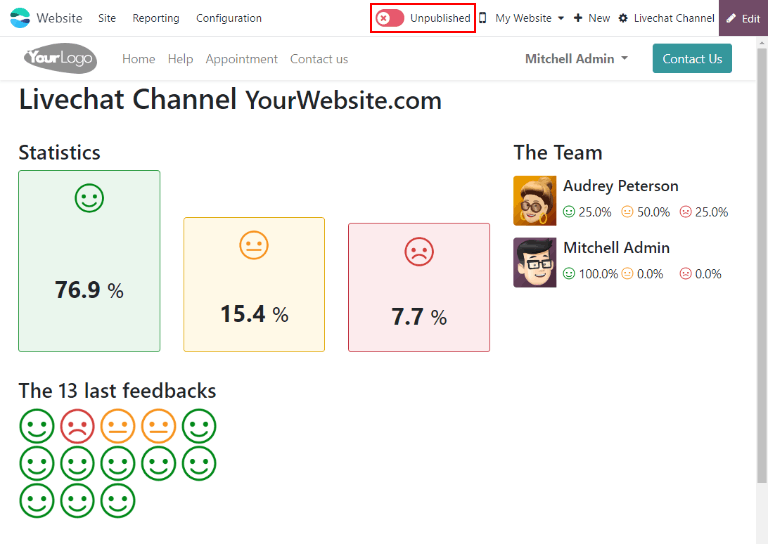This screenshot has width=768, height=544.
Task: Go to the Appointment page link
Action: point(241,59)
